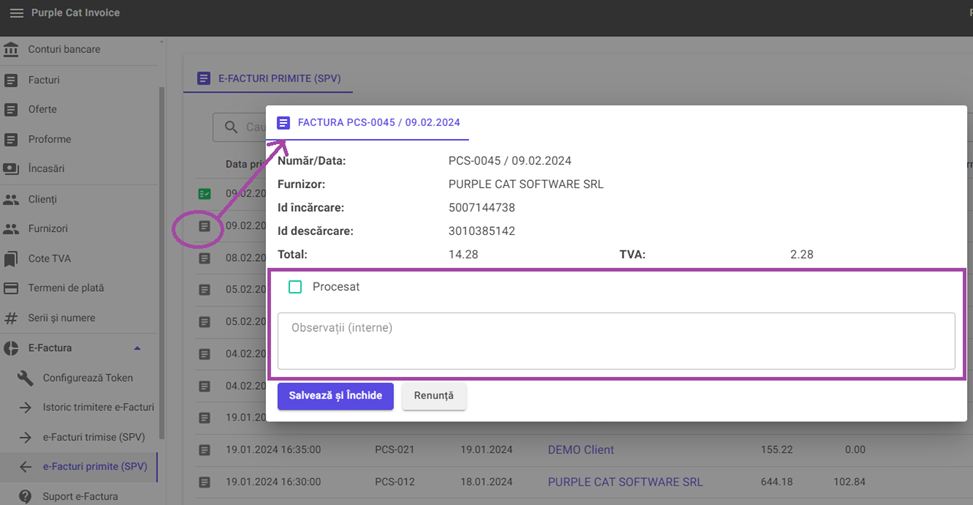Select the e-Facturi primite (SPV) back-arrow icon
973x505 pixels.
click(25, 467)
